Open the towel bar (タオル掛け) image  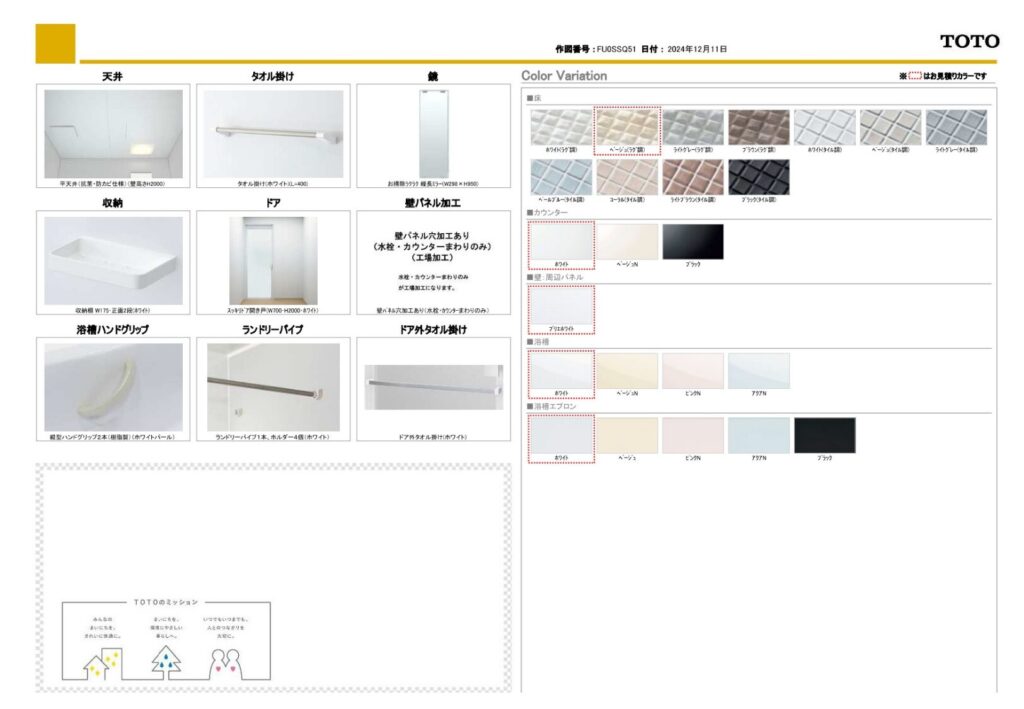[x=273, y=134]
